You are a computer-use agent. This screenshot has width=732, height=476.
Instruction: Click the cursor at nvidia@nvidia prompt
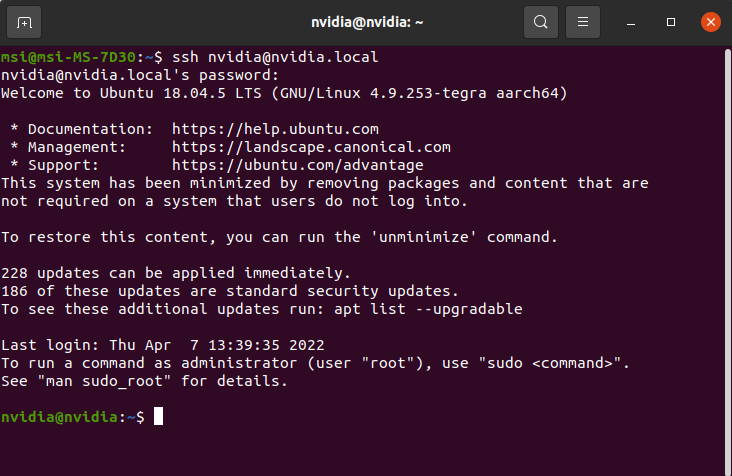[158, 416]
